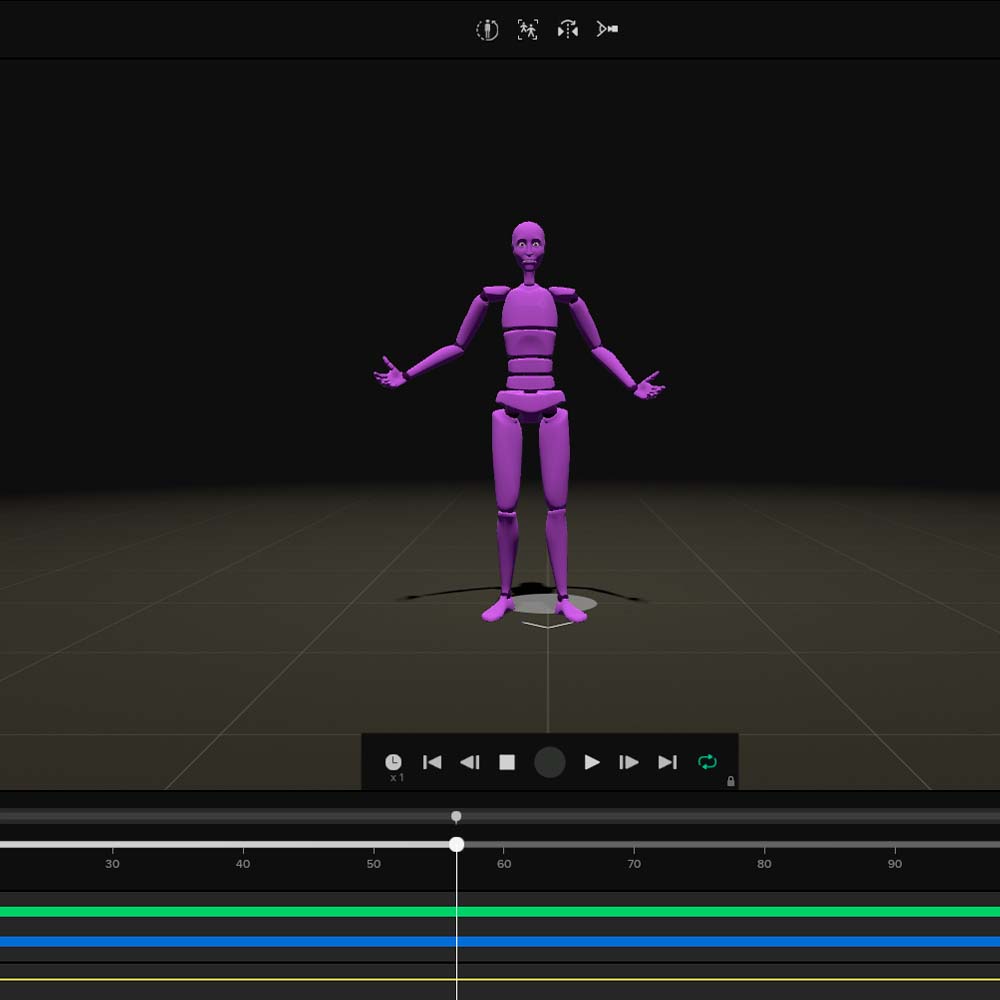The width and height of the screenshot is (1000, 1000).
Task: Click the timeline range slider handle
Action: pyautogui.click(x=457, y=817)
